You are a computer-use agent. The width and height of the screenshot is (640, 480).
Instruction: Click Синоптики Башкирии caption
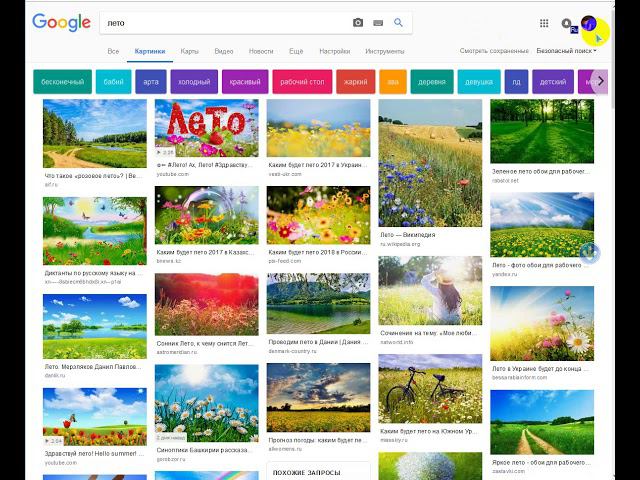tap(204, 450)
